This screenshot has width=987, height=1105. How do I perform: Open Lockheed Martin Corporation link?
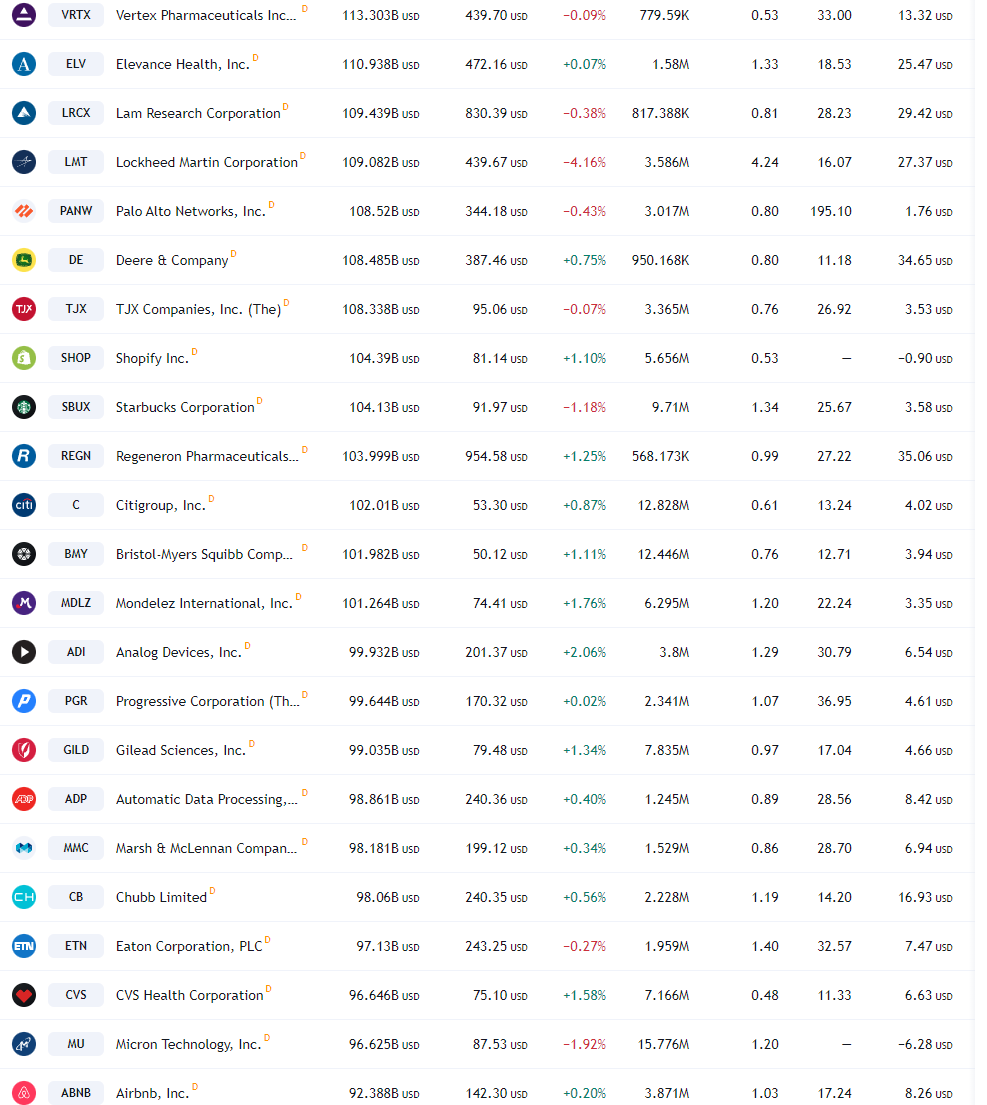coord(206,162)
